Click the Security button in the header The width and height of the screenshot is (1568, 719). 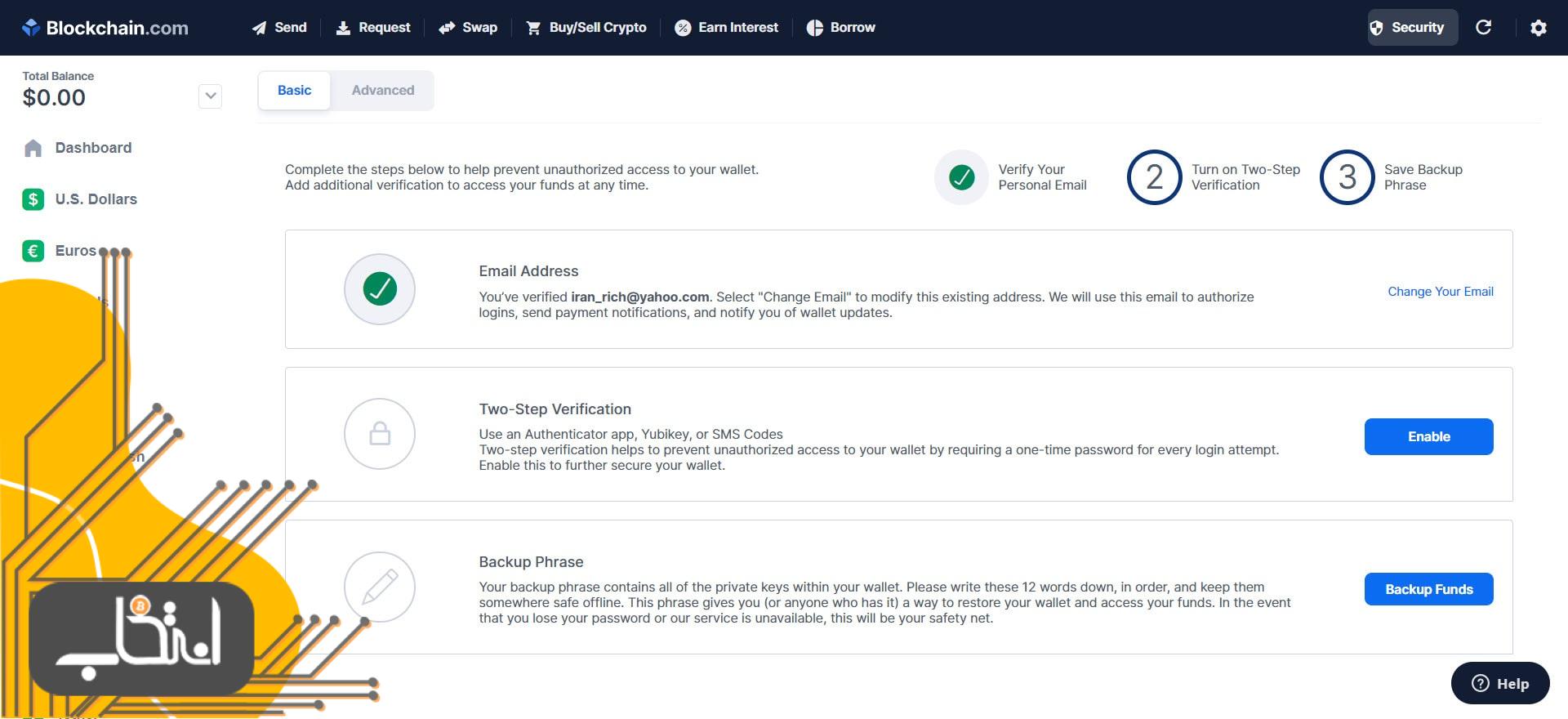click(x=1412, y=28)
